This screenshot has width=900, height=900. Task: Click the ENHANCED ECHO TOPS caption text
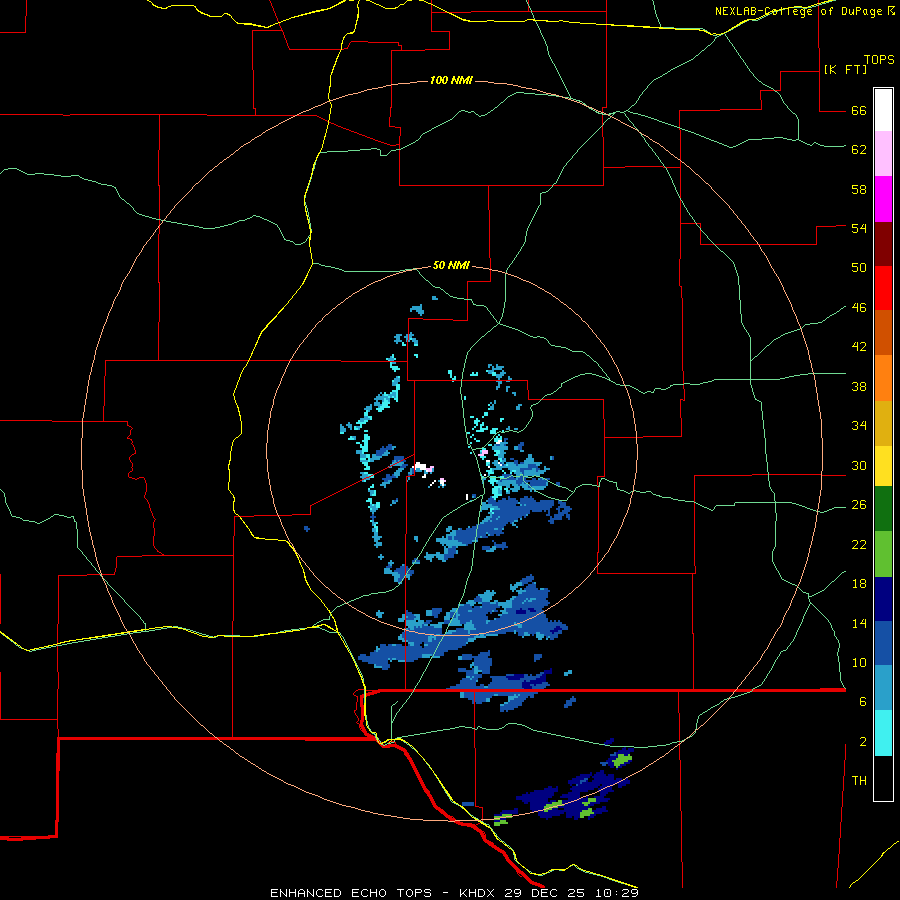351,893
